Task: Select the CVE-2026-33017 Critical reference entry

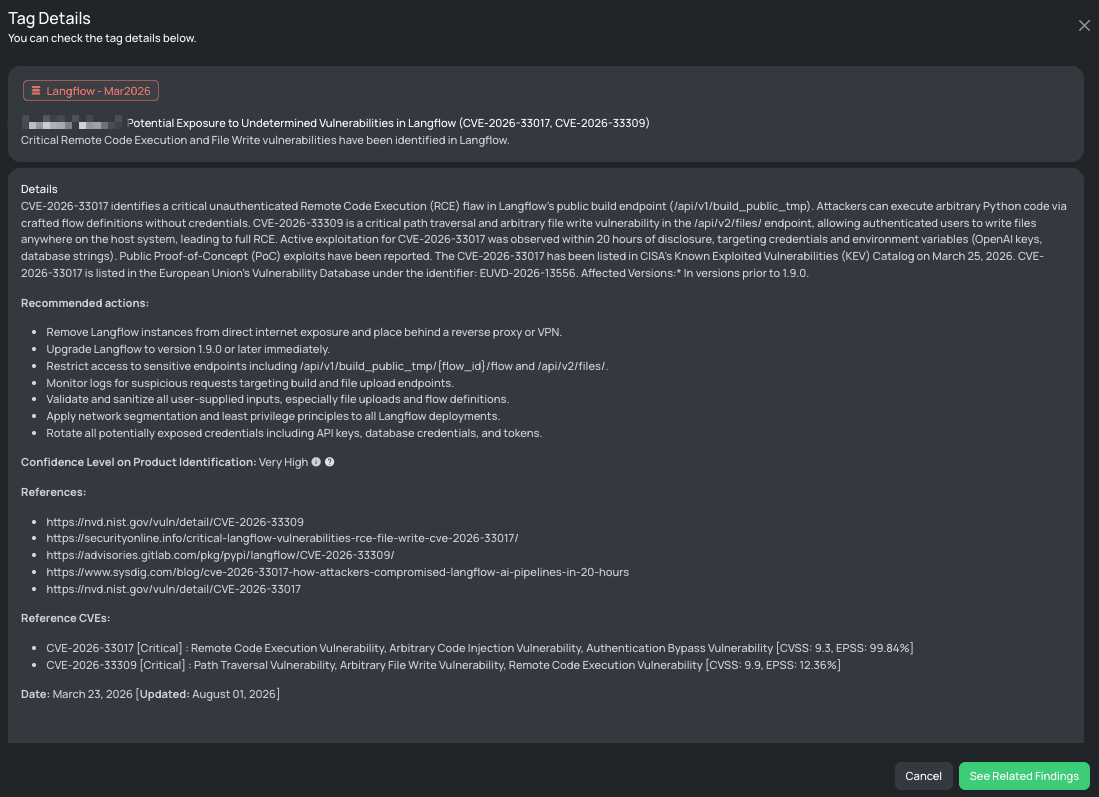Action: (479, 648)
